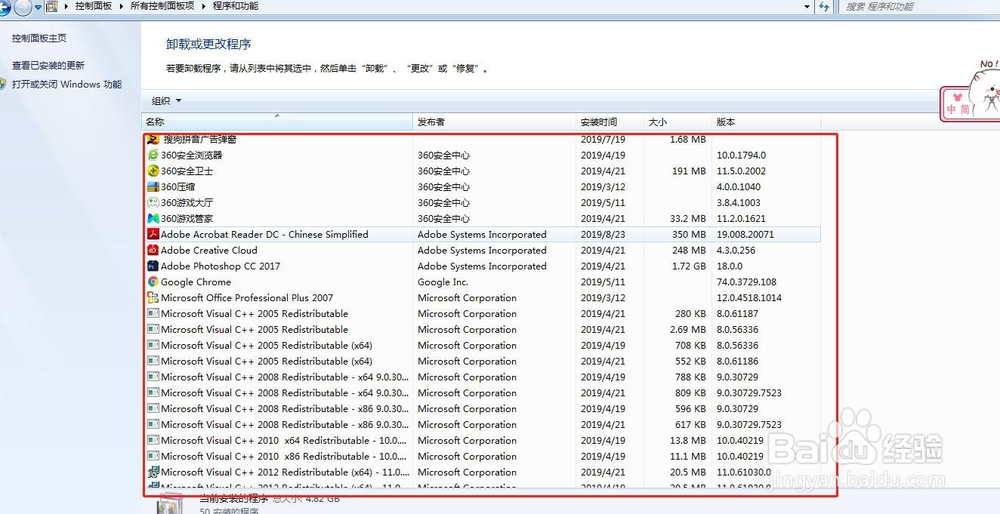Click the icon of Visual C++ 2012 Redistributable (x64) 20.5 MB
This screenshot has height=514, width=1000.
[x=153, y=473]
